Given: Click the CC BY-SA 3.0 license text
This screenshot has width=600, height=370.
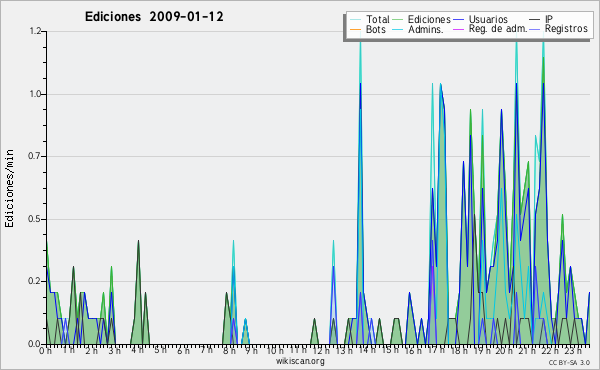Looking at the screenshot, I should click(x=569, y=362).
